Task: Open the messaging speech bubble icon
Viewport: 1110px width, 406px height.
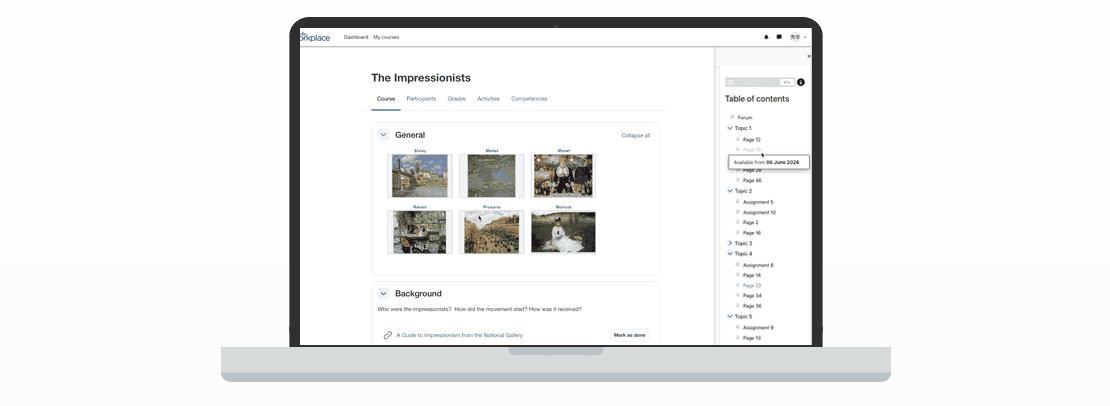Action: (779, 37)
